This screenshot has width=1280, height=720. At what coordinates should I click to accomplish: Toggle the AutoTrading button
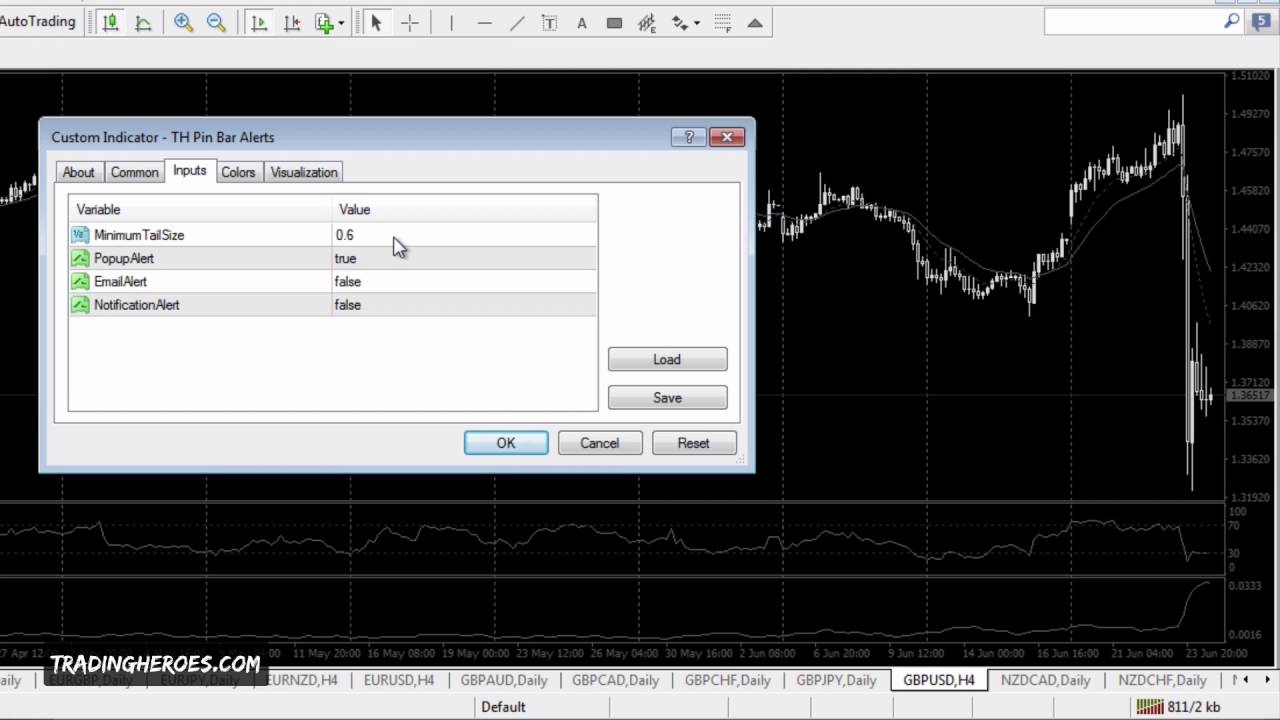38,21
